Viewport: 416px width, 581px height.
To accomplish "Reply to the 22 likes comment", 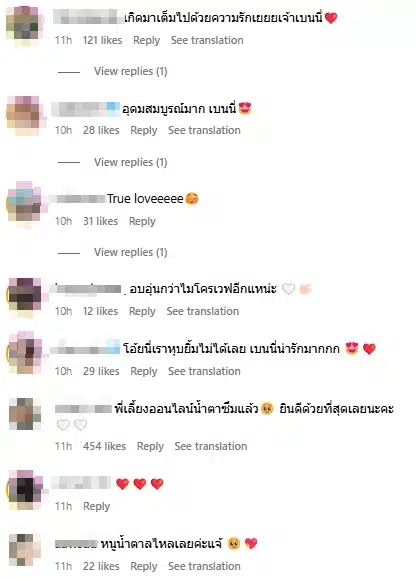I will coord(144,566).
